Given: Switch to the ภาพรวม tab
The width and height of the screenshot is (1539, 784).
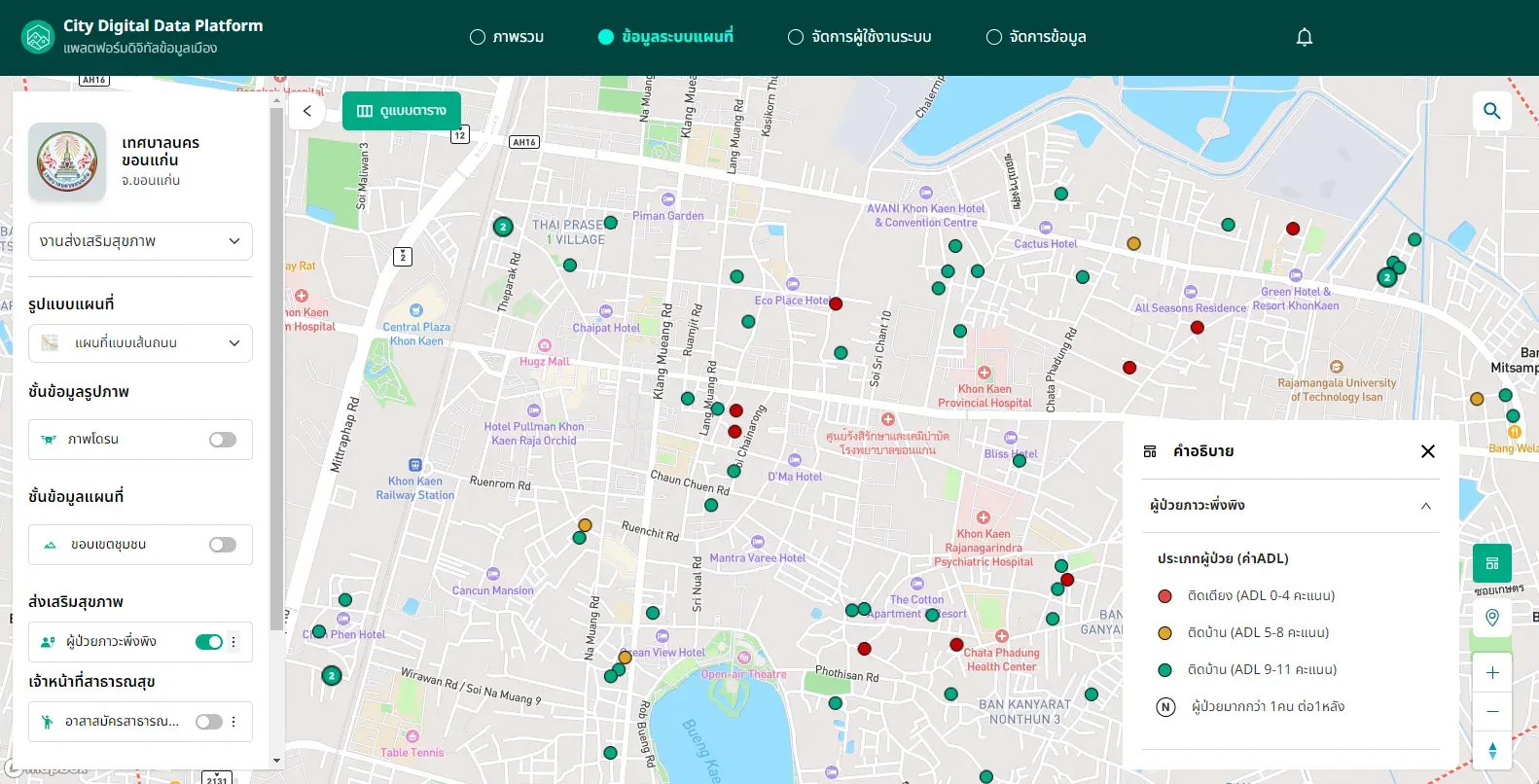Looking at the screenshot, I should click(x=507, y=37).
